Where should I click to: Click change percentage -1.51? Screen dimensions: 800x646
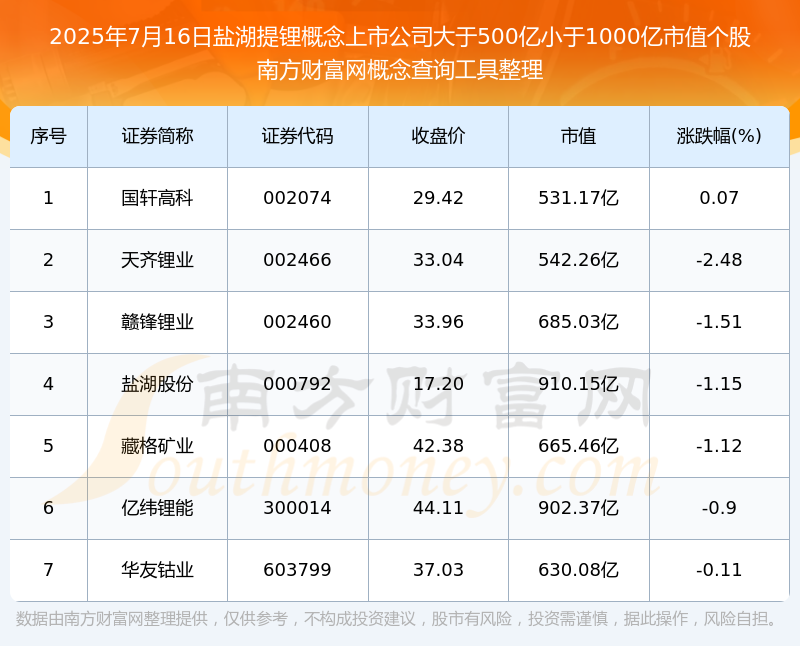(x=719, y=322)
